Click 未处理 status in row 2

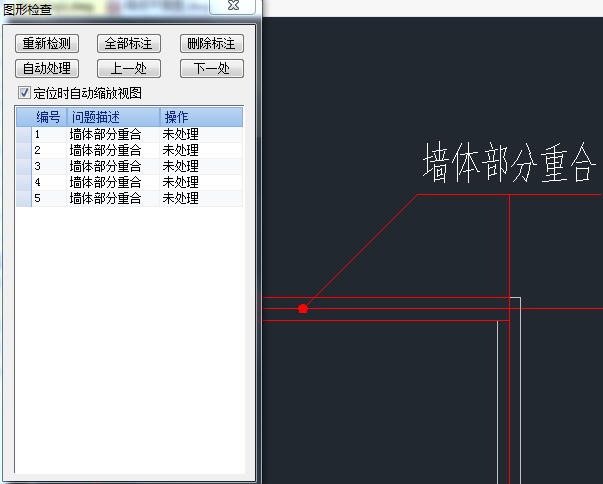pos(181,150)
